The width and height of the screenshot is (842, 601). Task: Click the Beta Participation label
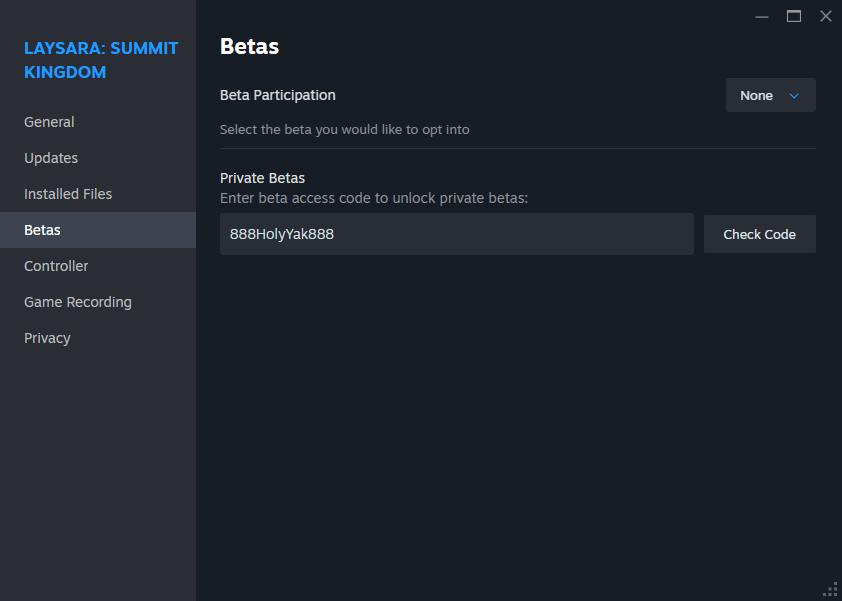point(278,95)
